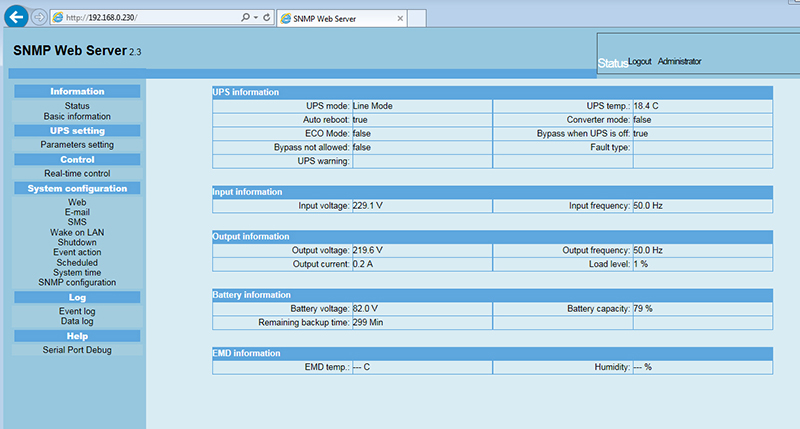Open Parameters setting under UPS setting
The image size is (800, 429).
77,145
